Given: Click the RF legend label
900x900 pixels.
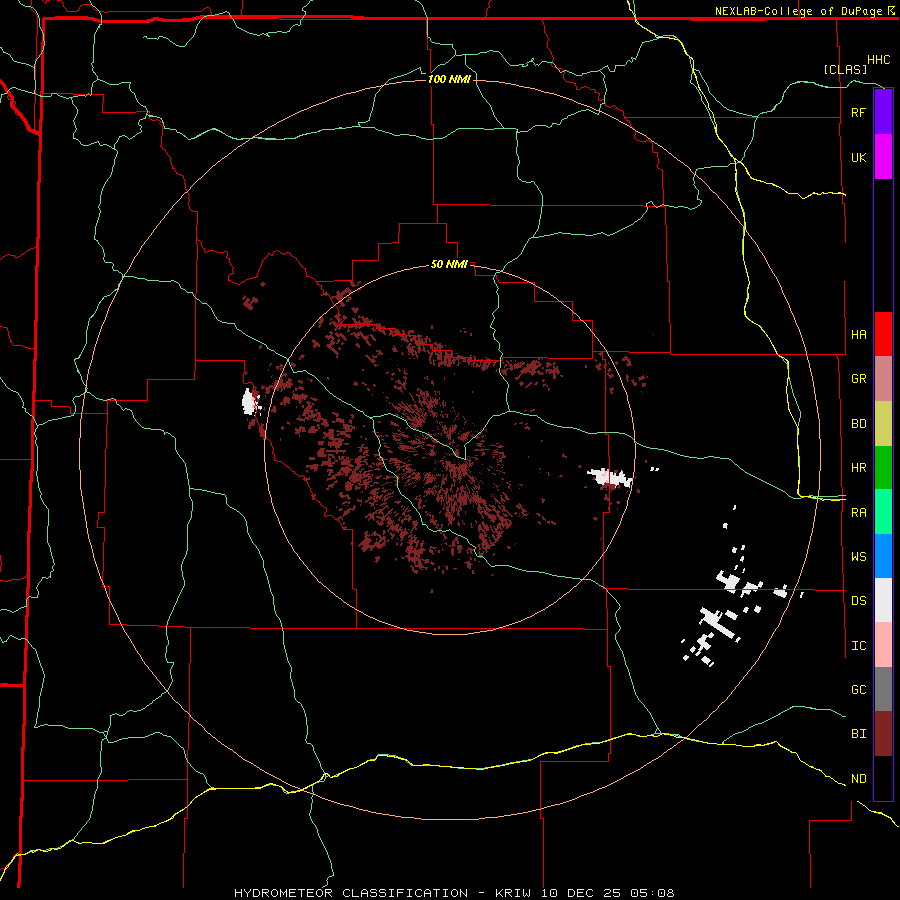Looking at the screenshot, I should [858, 112].
